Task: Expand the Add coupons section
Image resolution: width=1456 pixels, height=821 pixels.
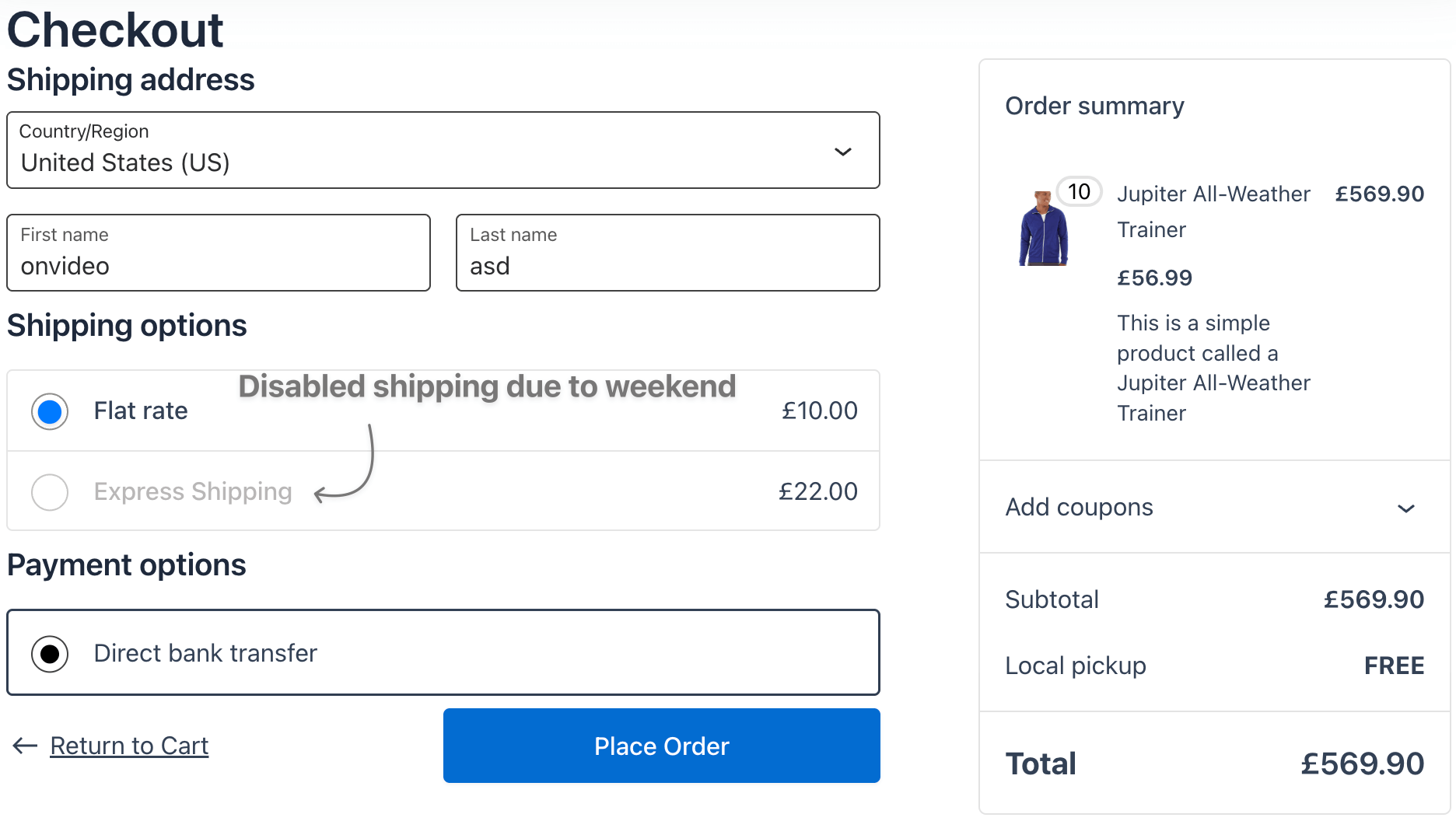Action: (x=1080, y=507)
